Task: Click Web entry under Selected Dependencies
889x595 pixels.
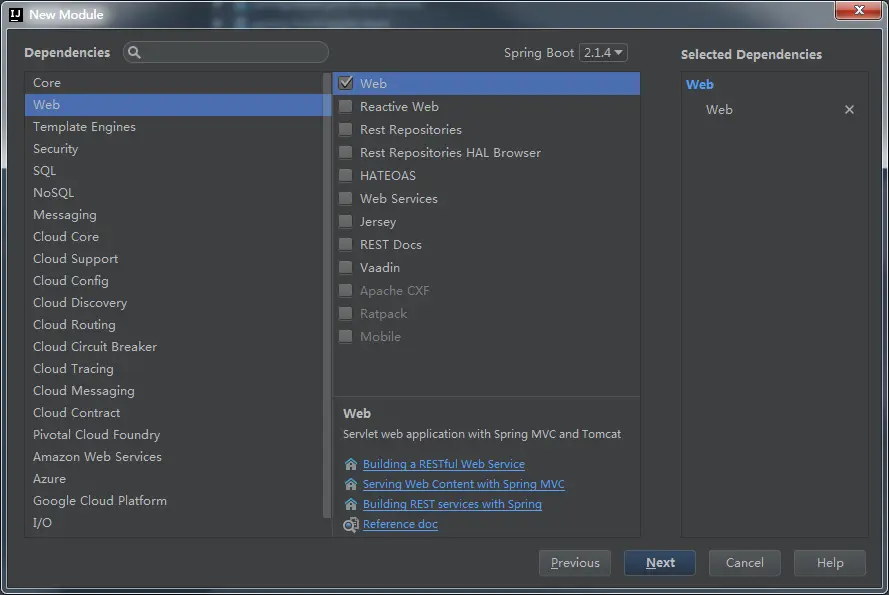Action: (x=719, y=109)
